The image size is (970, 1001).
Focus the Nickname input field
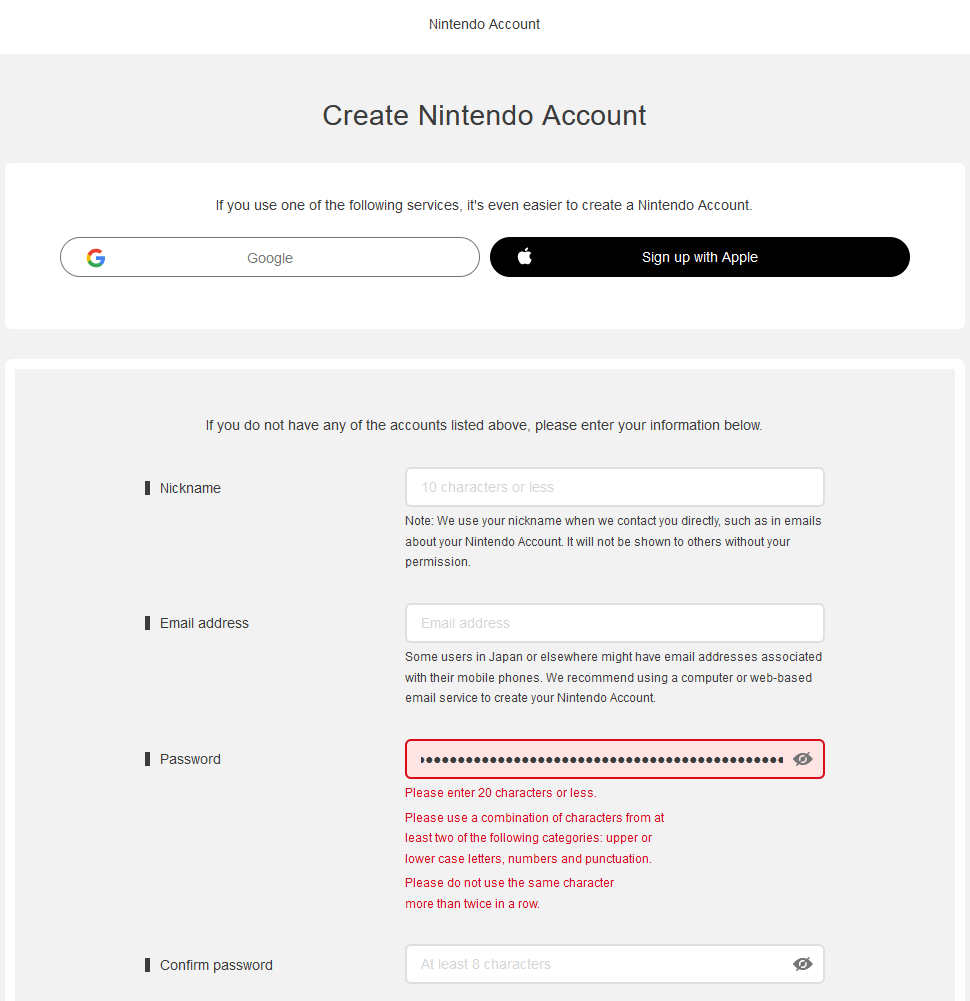[x=614, y=487]
